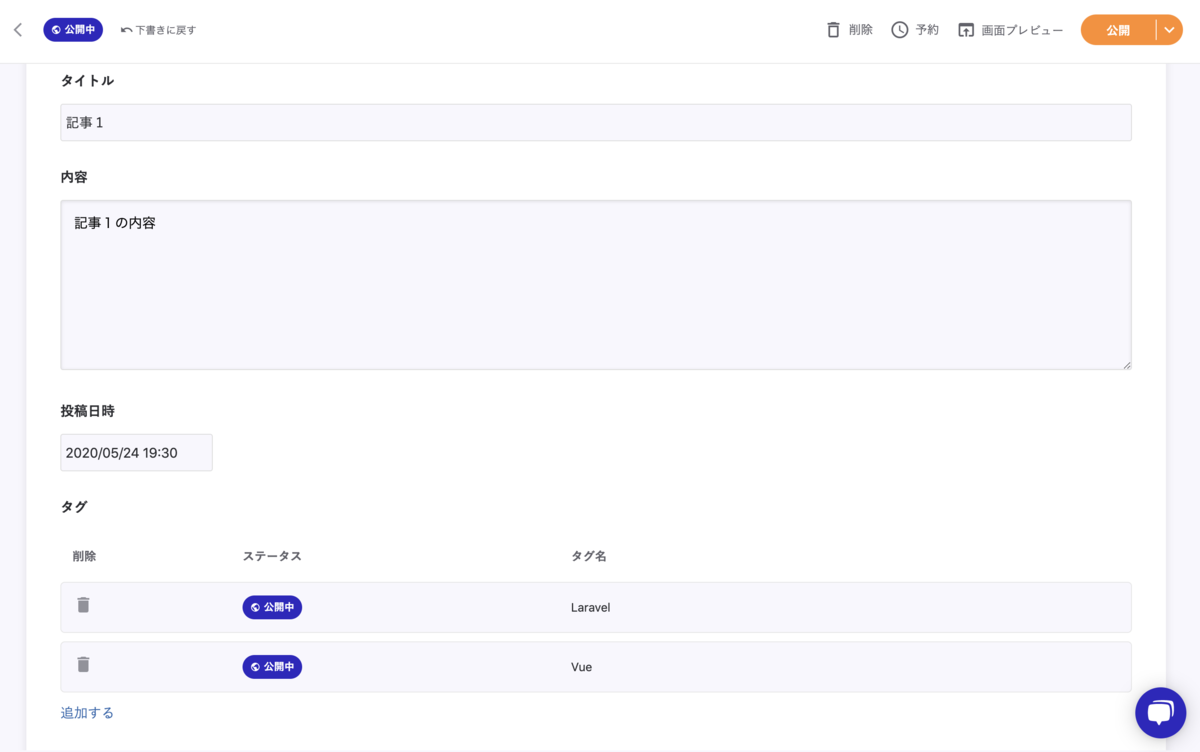Select the Vue tag name text
Image resolution: width=1200 pixels, height=752 pixels.
point(581,667)
